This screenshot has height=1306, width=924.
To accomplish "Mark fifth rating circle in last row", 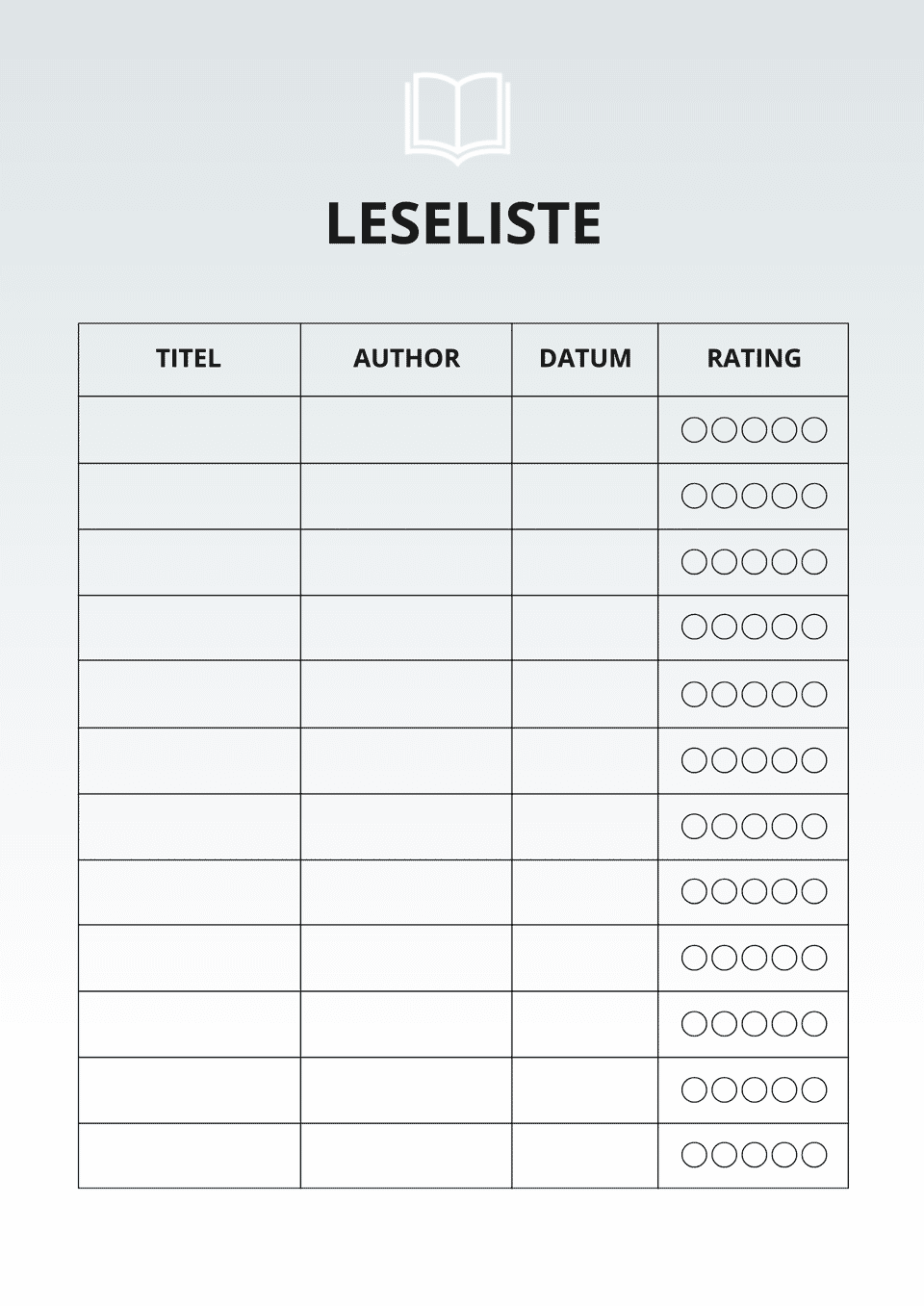I will [814, 1155].
